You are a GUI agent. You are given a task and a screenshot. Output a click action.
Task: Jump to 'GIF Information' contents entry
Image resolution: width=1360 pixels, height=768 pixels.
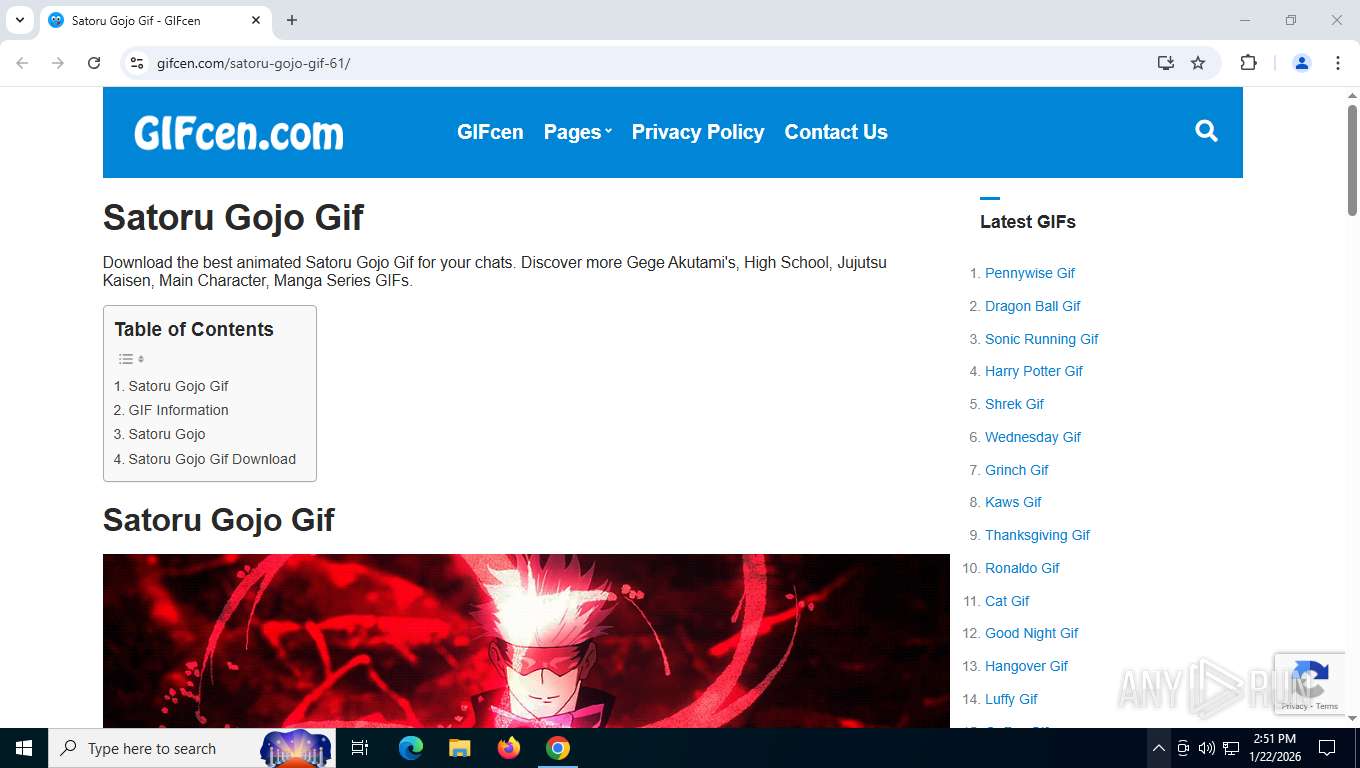pos(178,410)
